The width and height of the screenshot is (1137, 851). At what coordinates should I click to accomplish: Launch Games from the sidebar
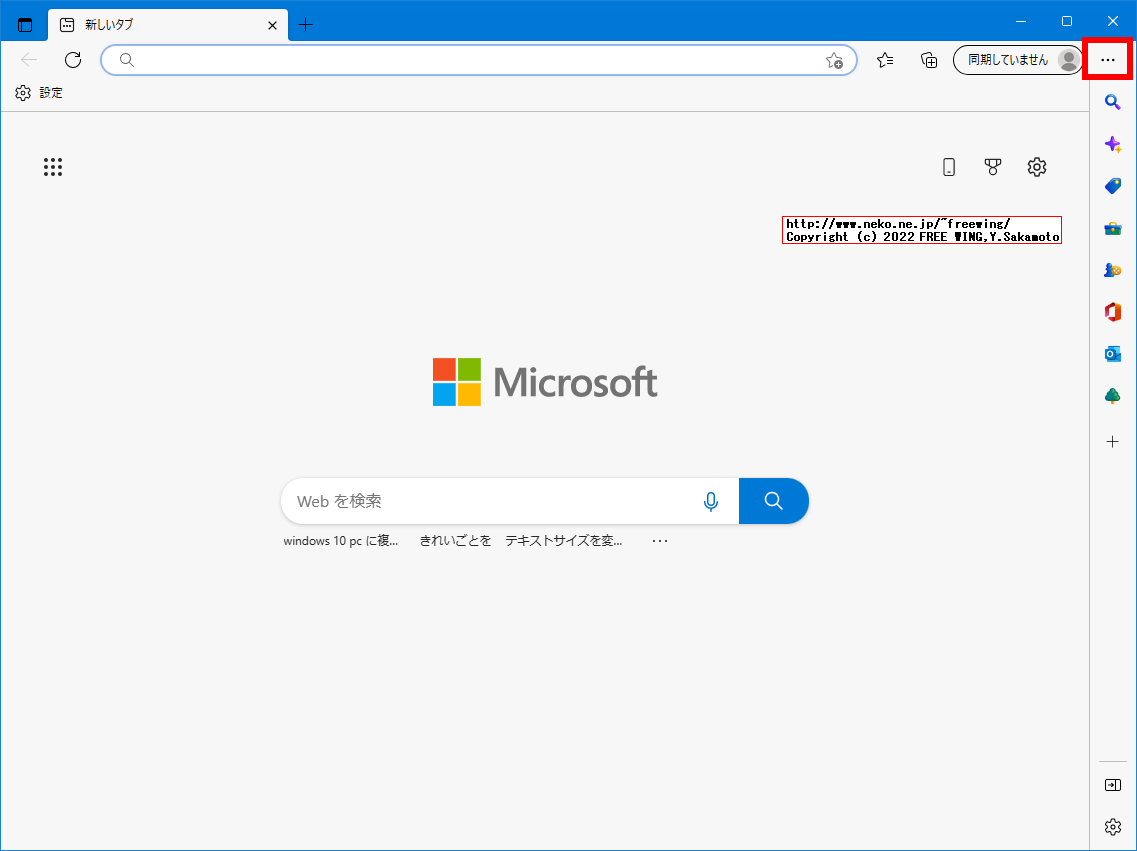tap(1113, 270)
